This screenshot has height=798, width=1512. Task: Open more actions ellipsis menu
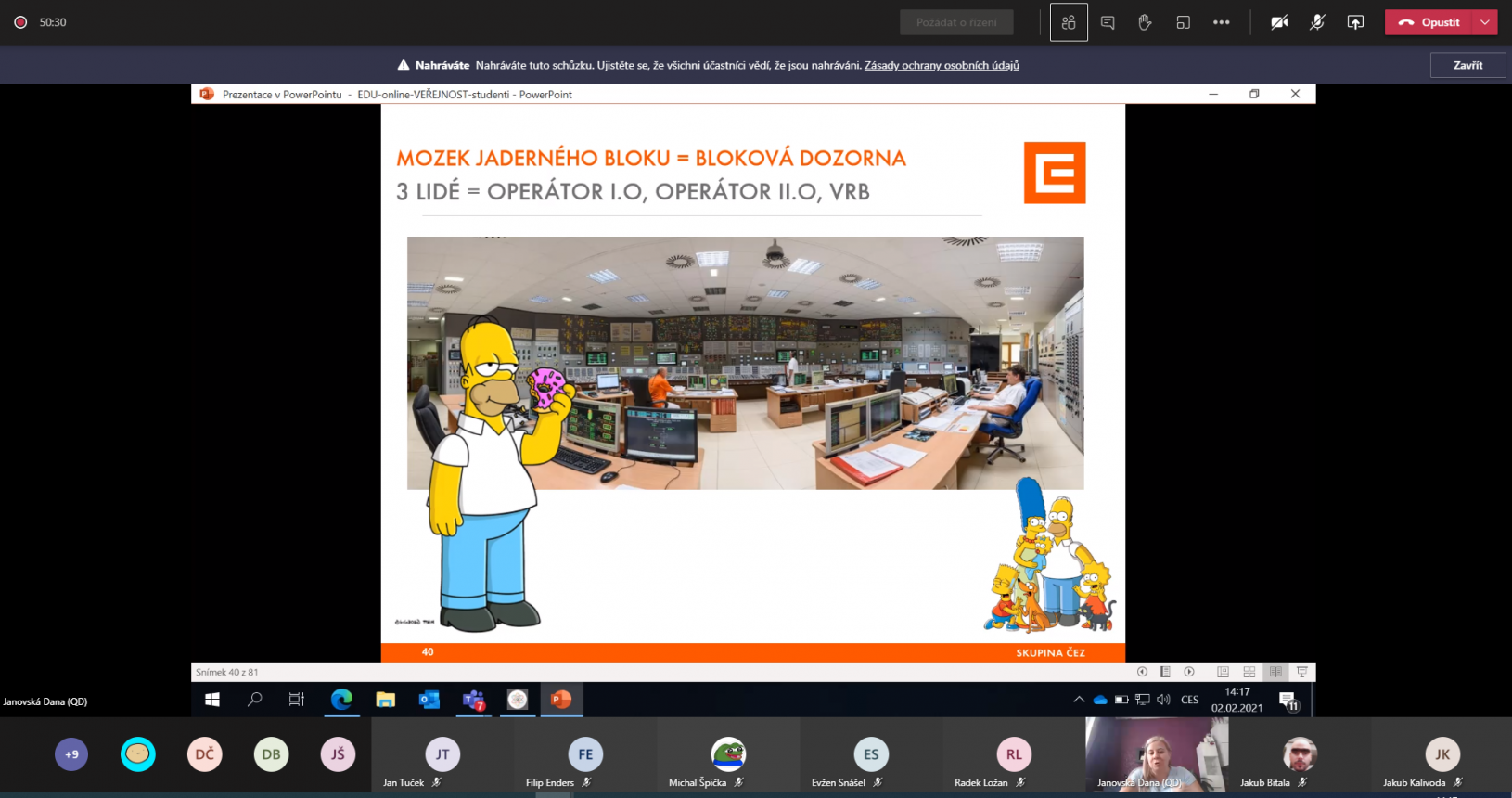[x=1221, y=22]
